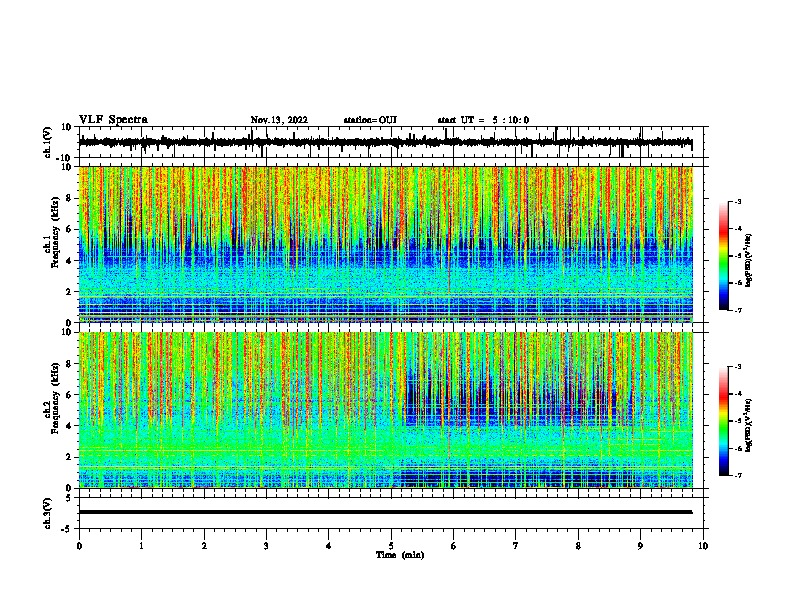Click time axis tick label "8"
792x612 pixels.
tap(578, 546)
